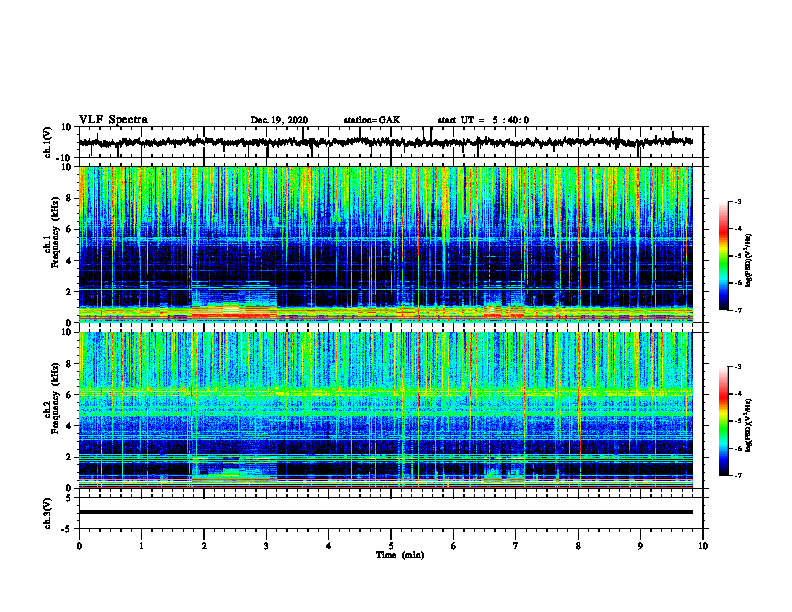Click the time axis tick label "5"
Viewport: 792px width, 612px height.
391,546
